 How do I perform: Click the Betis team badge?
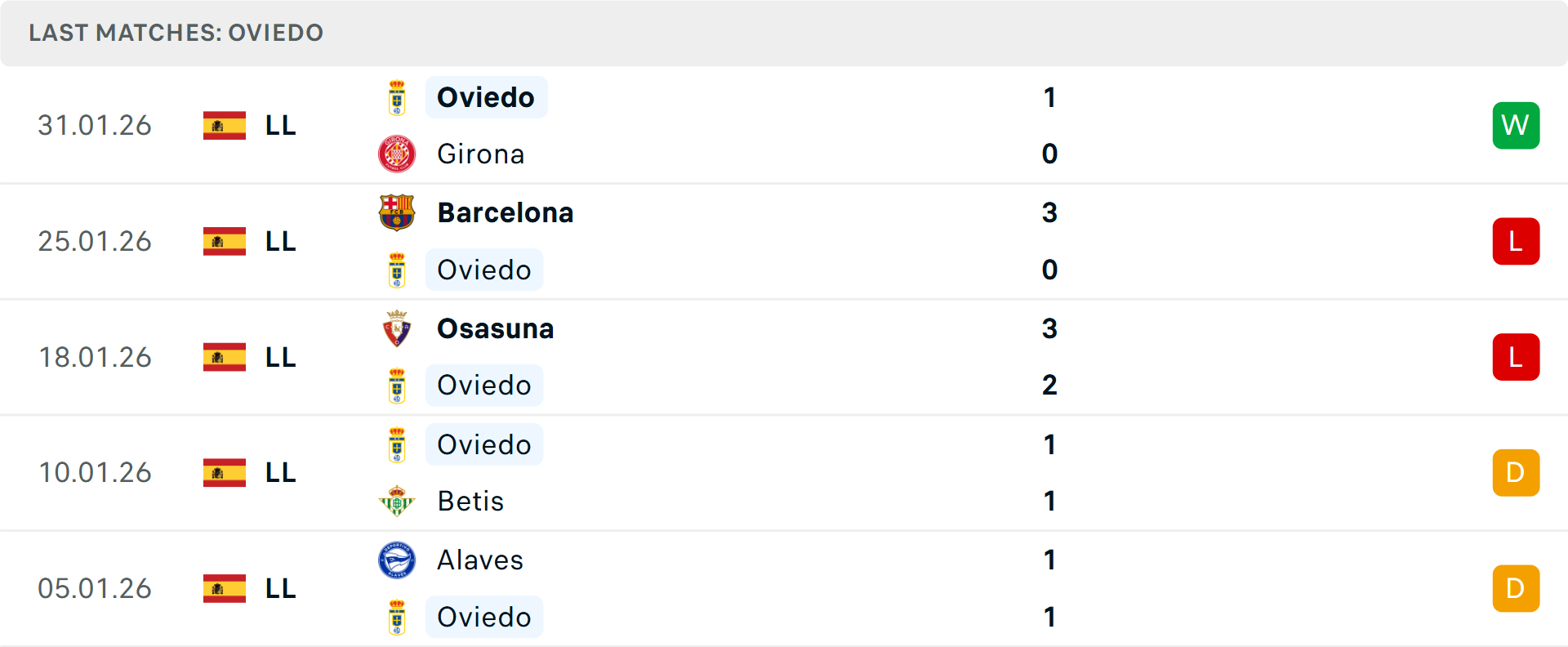tap(398, 501)
